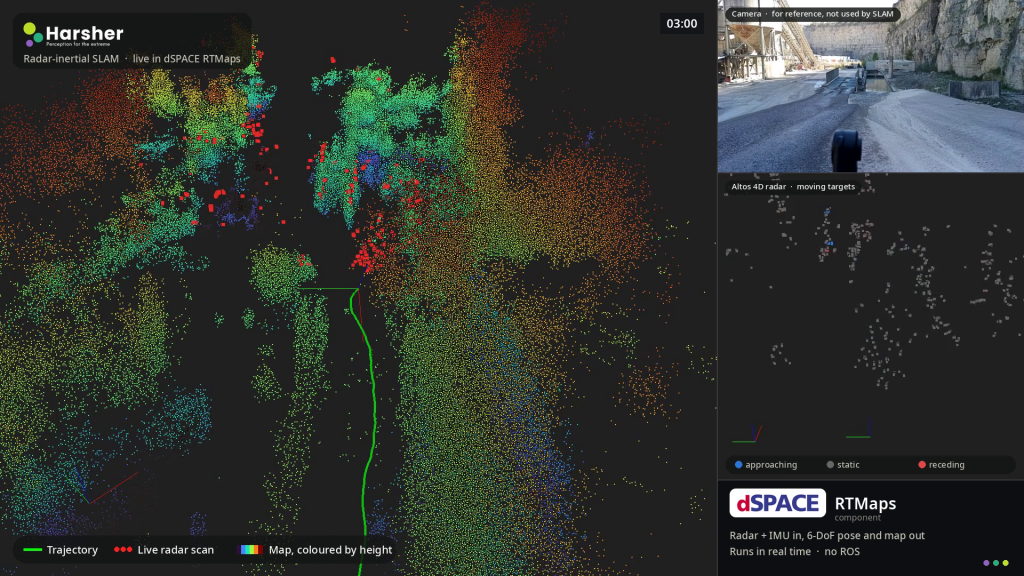
Task: Click the 'receding' legend label
Action: pyautogui.click(x=947, y=465)
